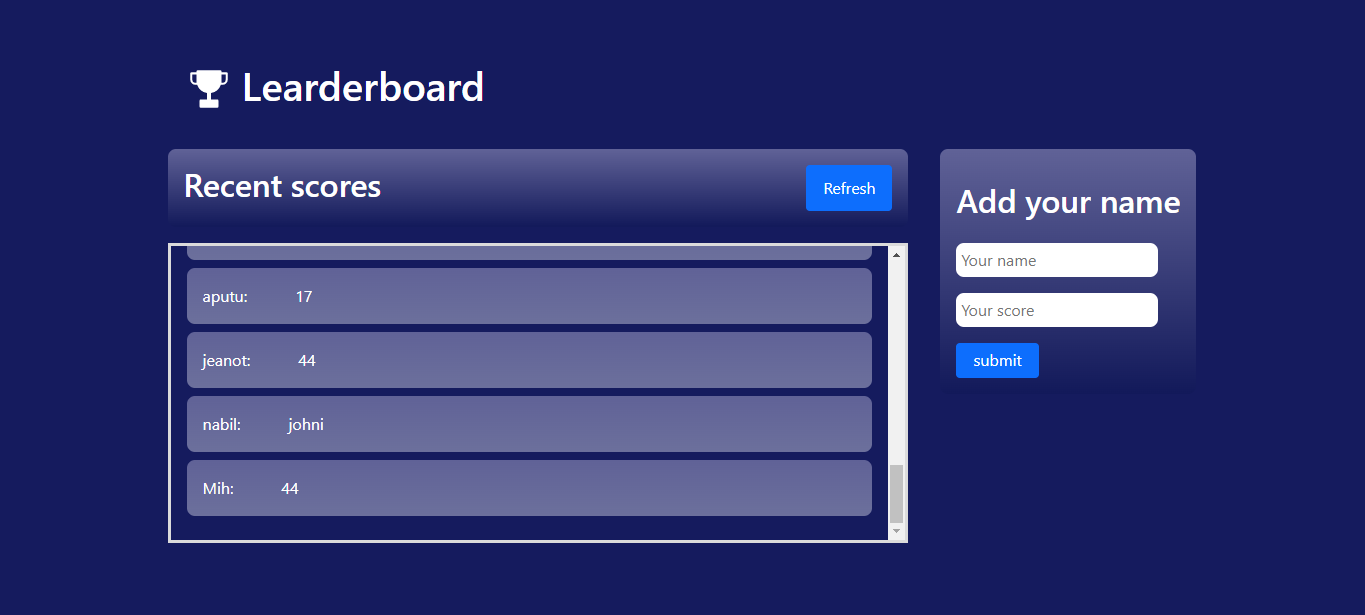
Task: Click the nabil entry showing johni
Action: point(528,424)
